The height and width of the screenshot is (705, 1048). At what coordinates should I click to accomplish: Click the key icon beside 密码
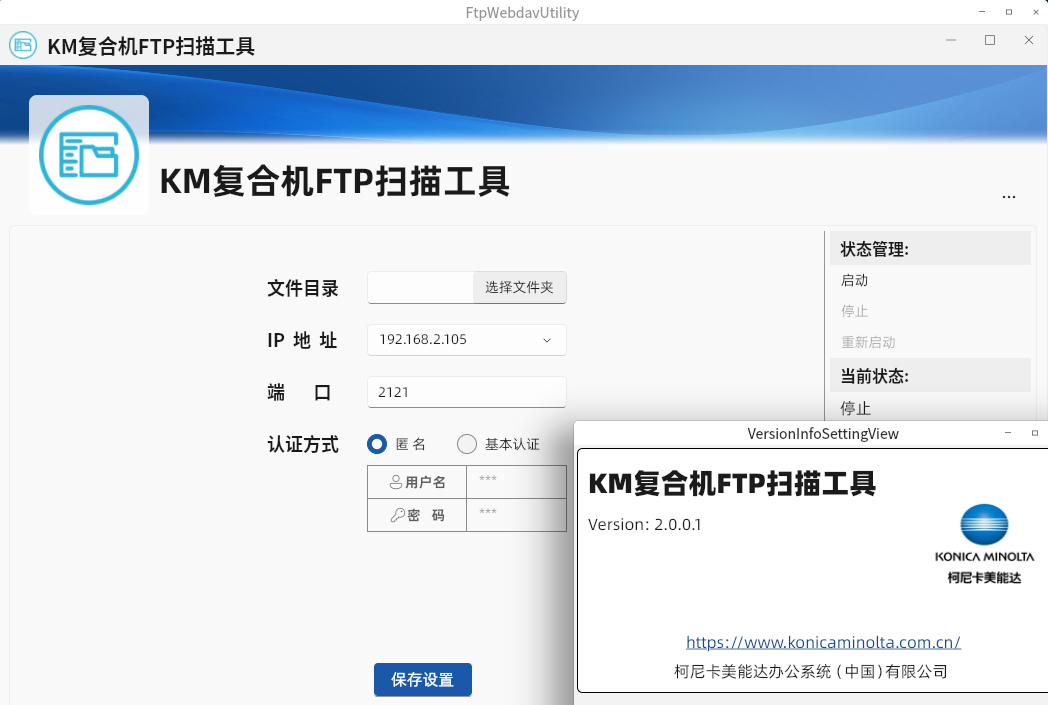click(x=398, y=515)
